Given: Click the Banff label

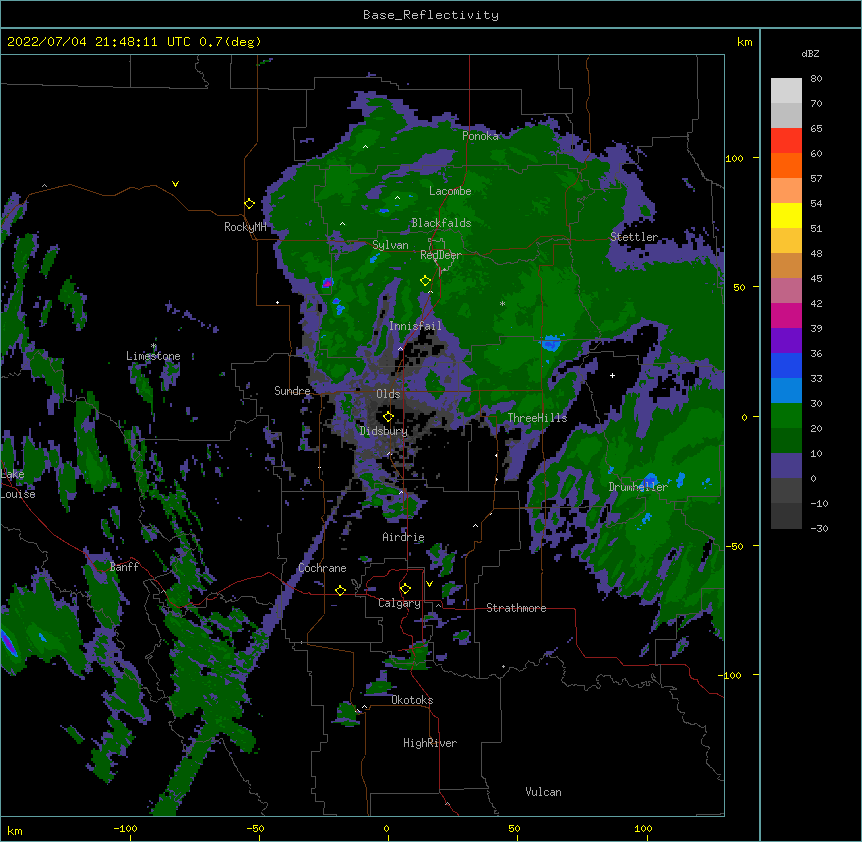Looking at the screenshot, I should click(x=124, y=567).
